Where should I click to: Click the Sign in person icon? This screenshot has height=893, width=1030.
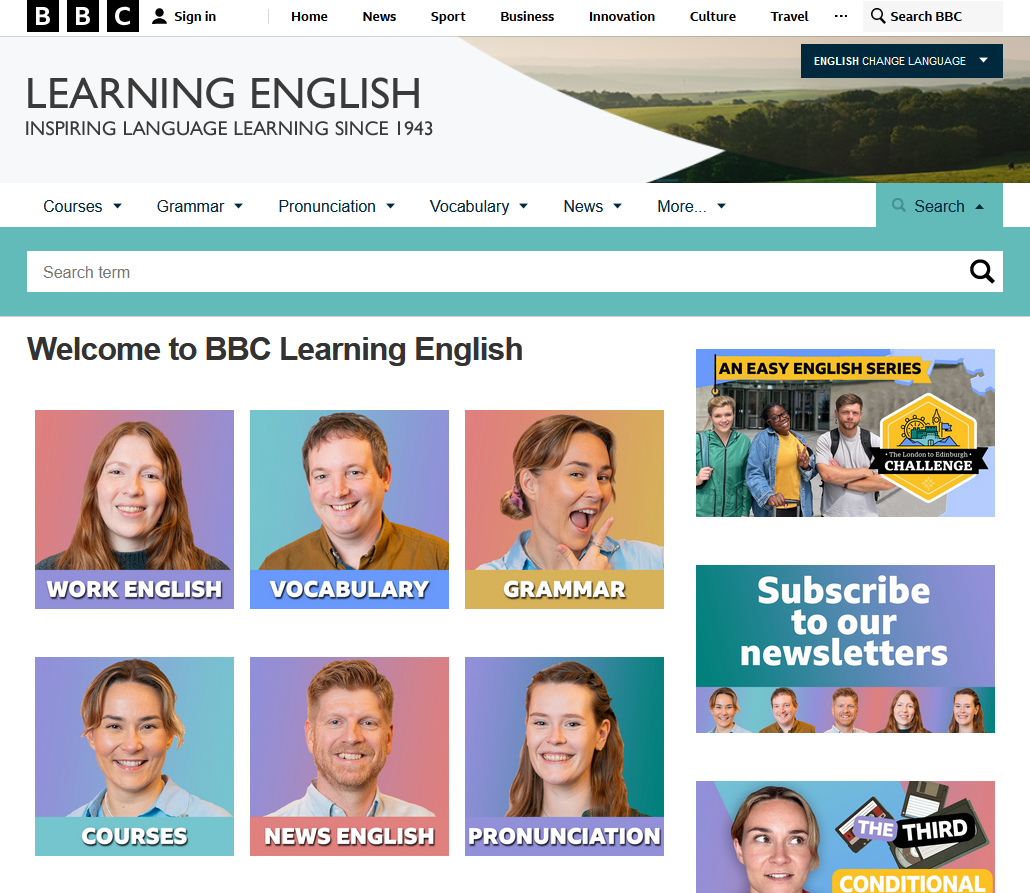click(x=159, y=16)
